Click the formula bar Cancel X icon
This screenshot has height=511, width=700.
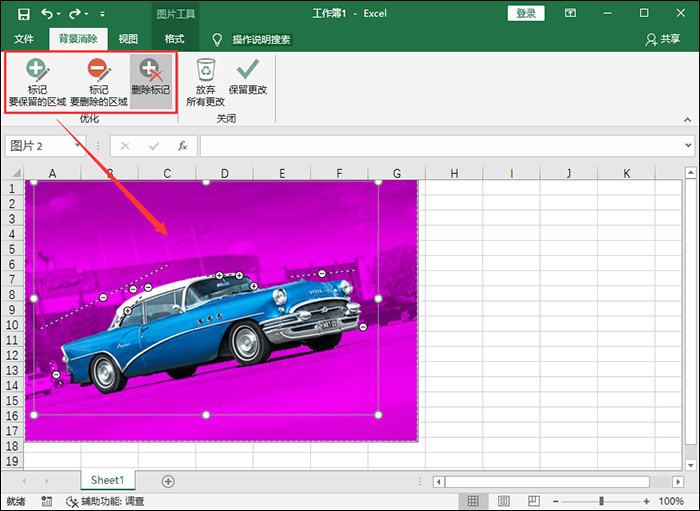tap(125, 146)
